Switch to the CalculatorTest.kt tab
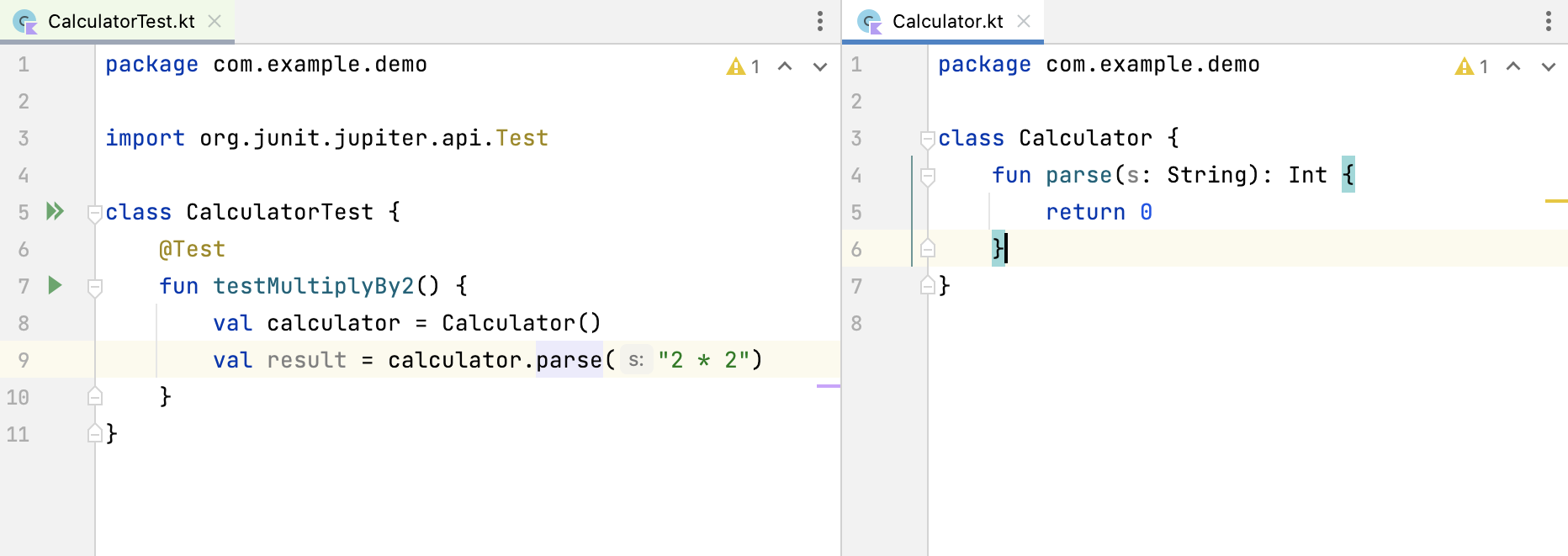Image resolution: width=1568 pixels, height=556 pixels. (120, 21)
